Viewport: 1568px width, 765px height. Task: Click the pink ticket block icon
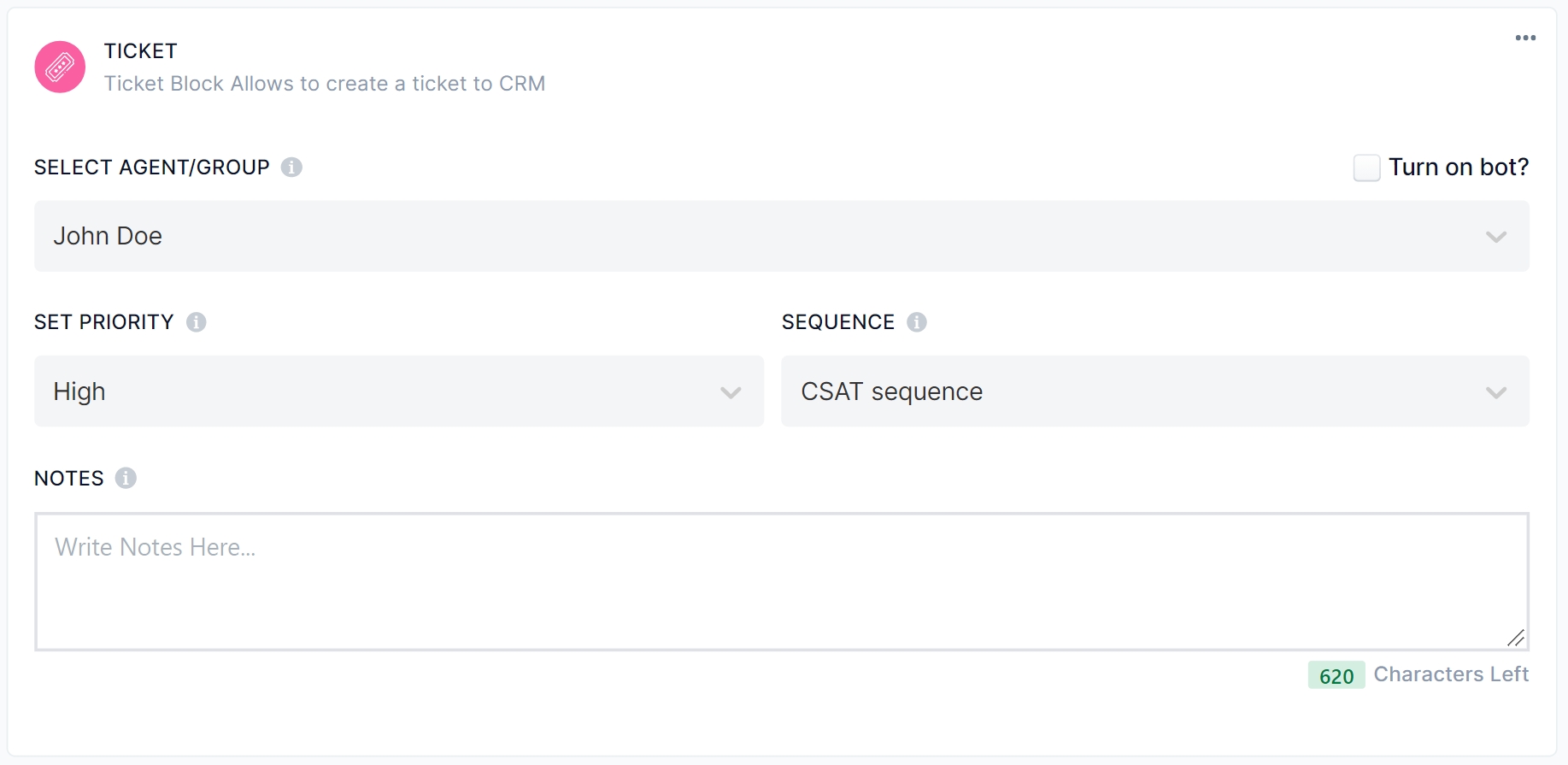(60, 67)
